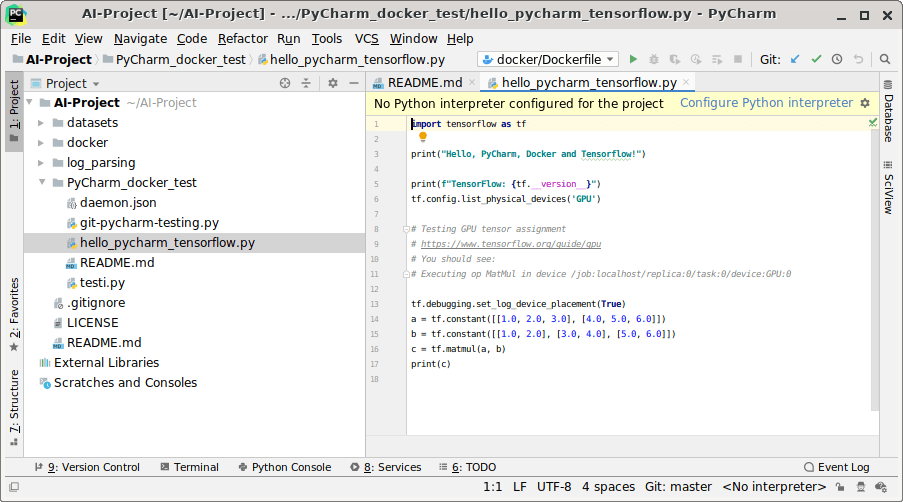Screen dimensions: 903x502
Task: Click the Stop square icon
Action: coord(738,59)
